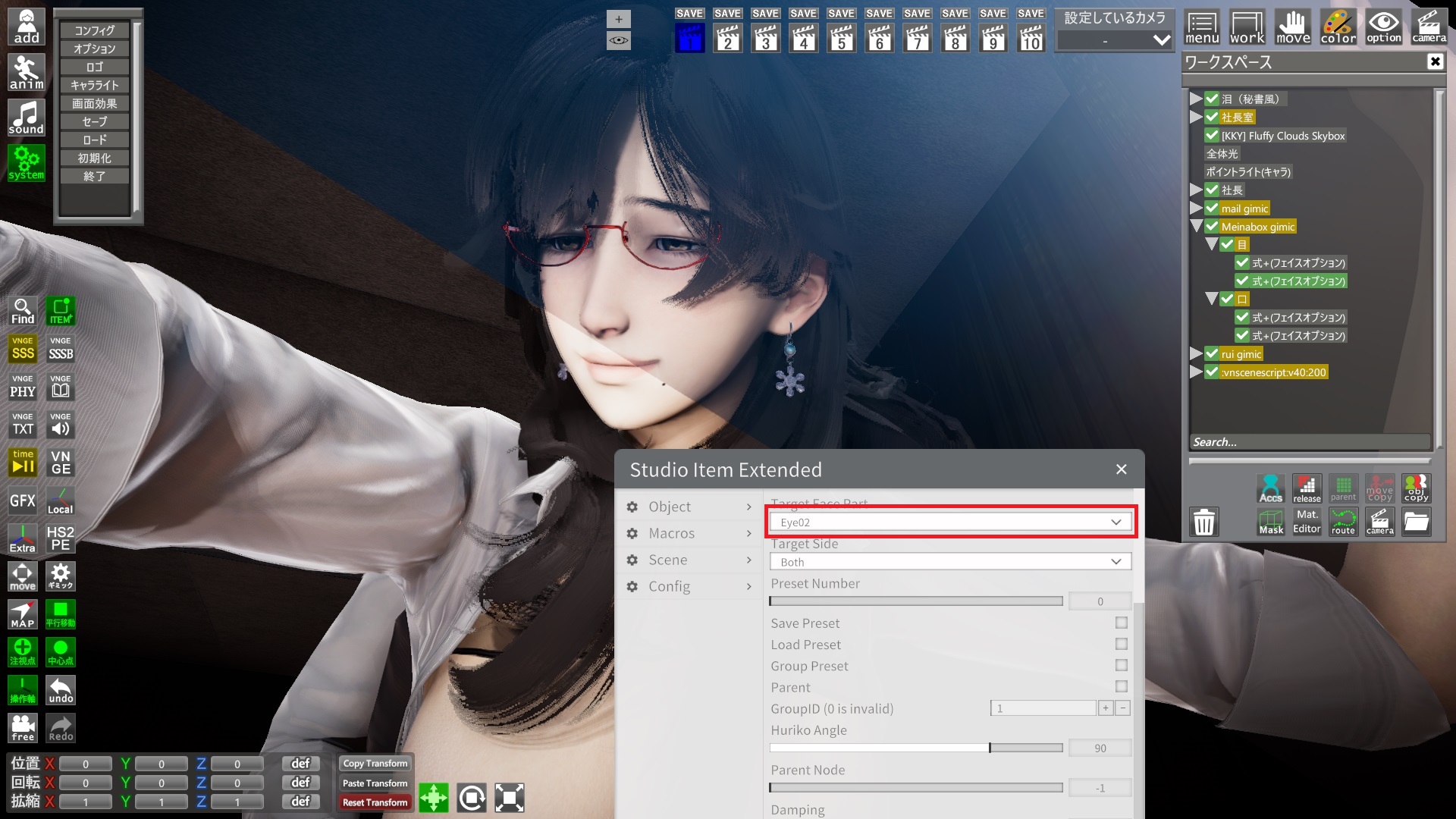
Task: Uncheck the Meinabox gimic item
Action: [x=1212, y=226]
